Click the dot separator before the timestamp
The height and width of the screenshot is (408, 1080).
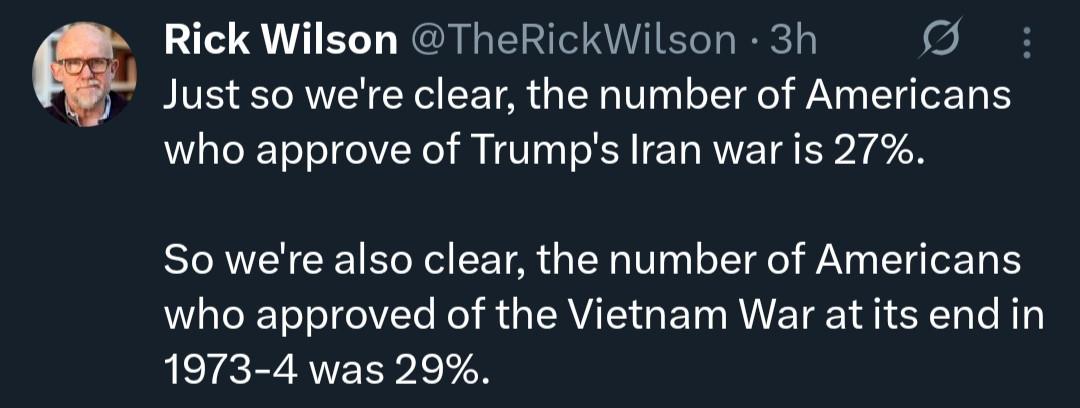tap(755, 40)
